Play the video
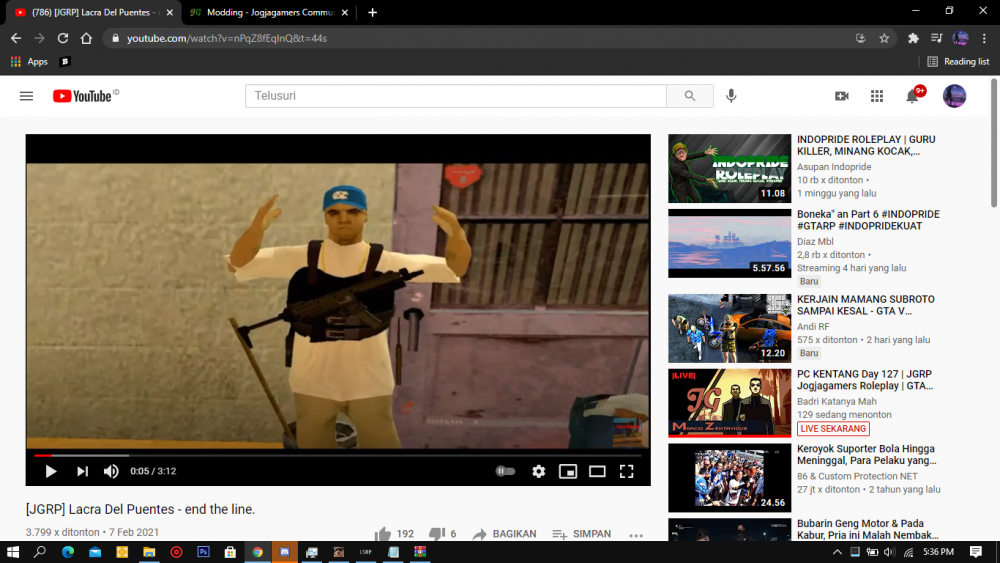The height and width of the screenshot is (563, 1000). click(x=50, y=471)
